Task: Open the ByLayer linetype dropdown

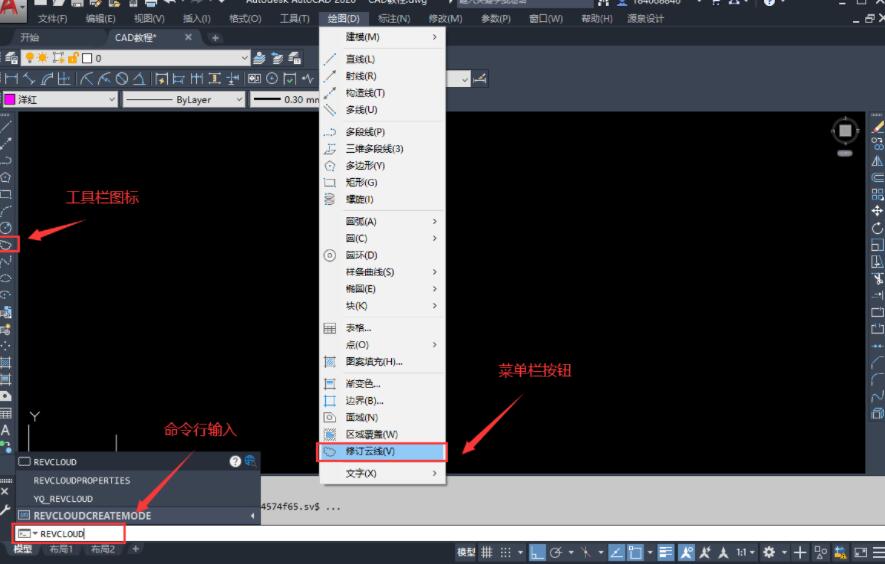Action: pos(183,99)
